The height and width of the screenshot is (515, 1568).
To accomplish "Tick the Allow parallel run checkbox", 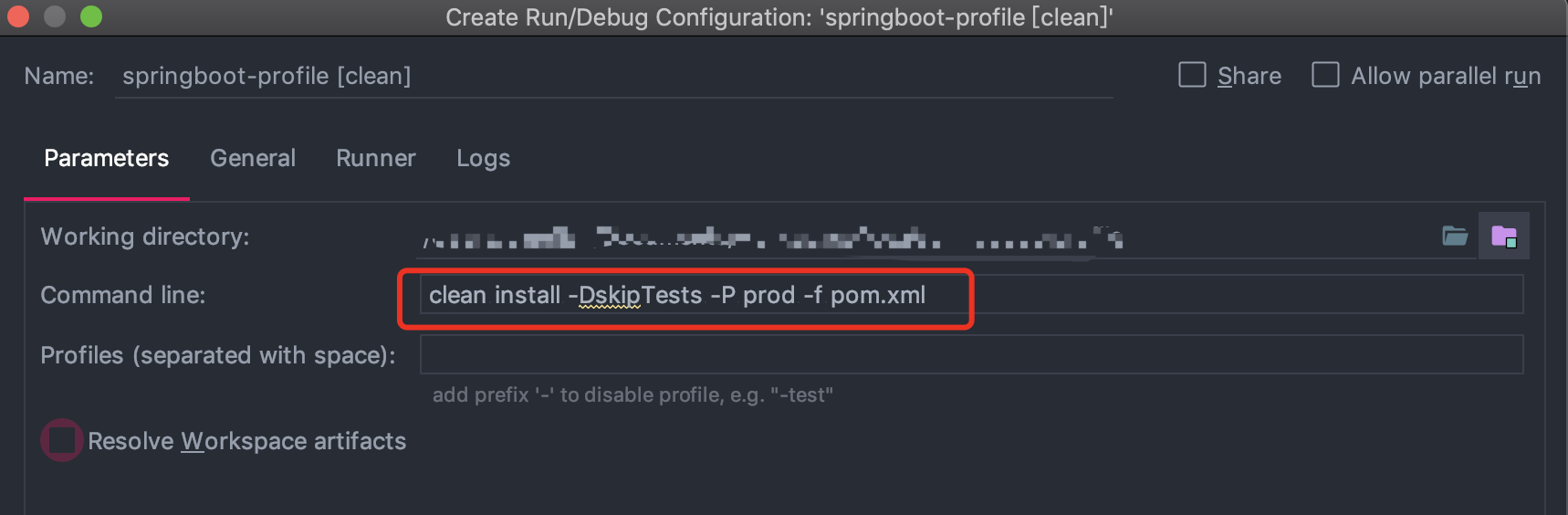I will point(1325,75).
